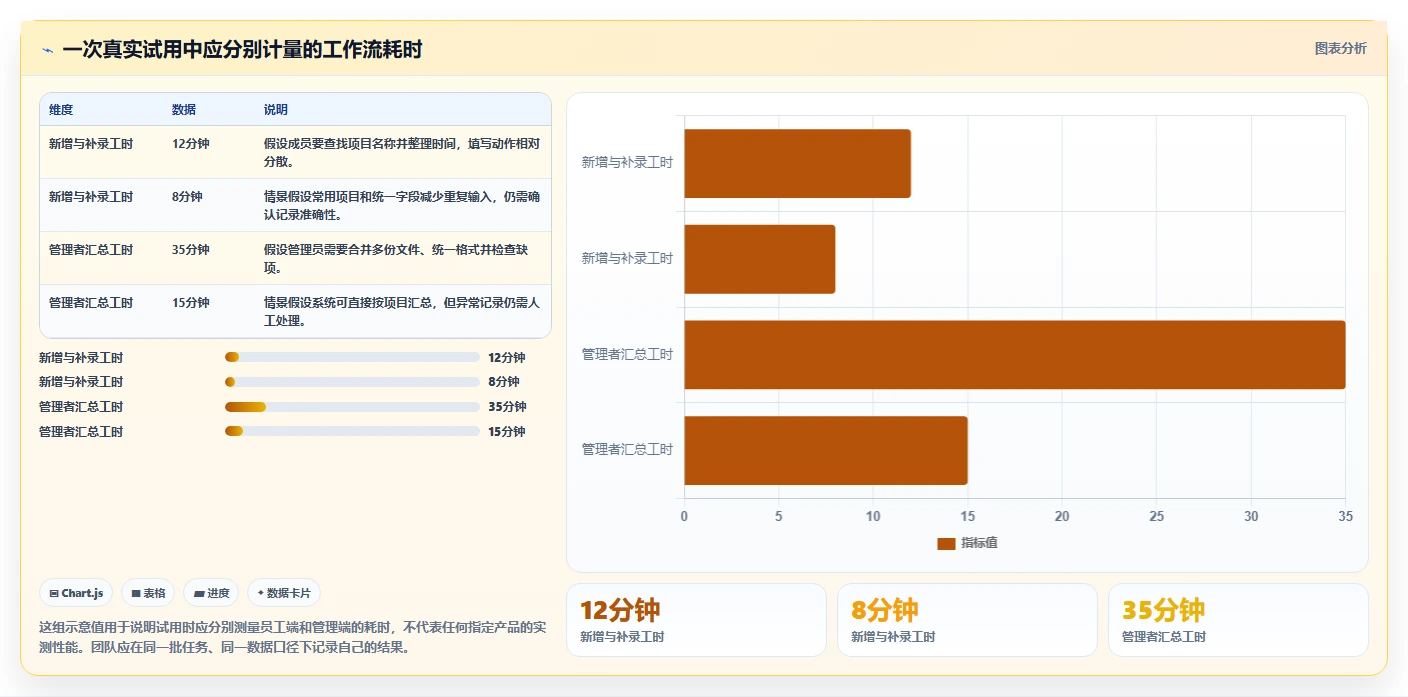Click the longest chart bar reaching 35
Screen dimensions: 1408x697
pyautogui.click(x=1014, y=354)
